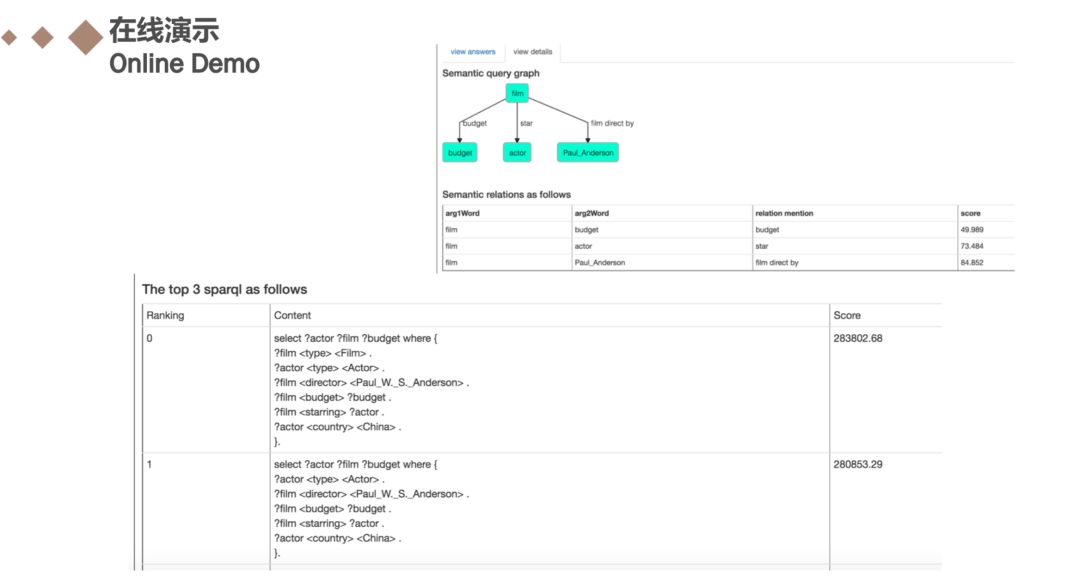The height and width of the screenshot is (583, 1080).
Task: Click the 'Online Demo' slide title
Action: click(185, 63)
